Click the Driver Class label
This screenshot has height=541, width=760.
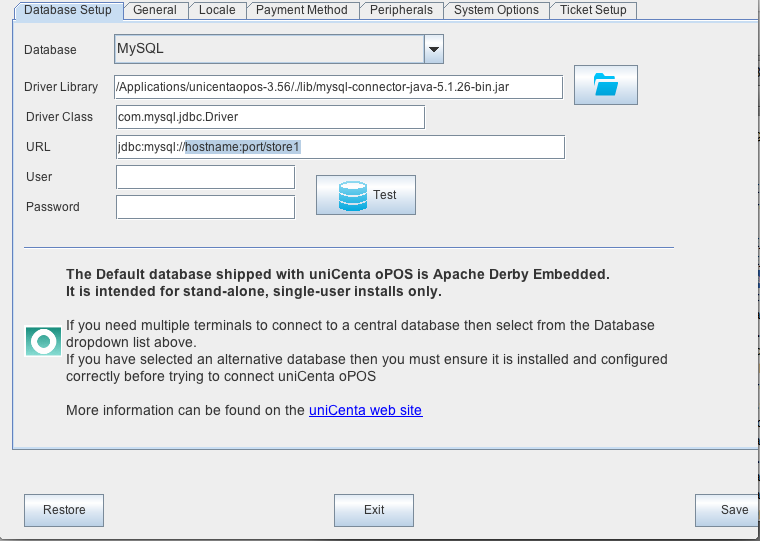[x=59, y=117]
